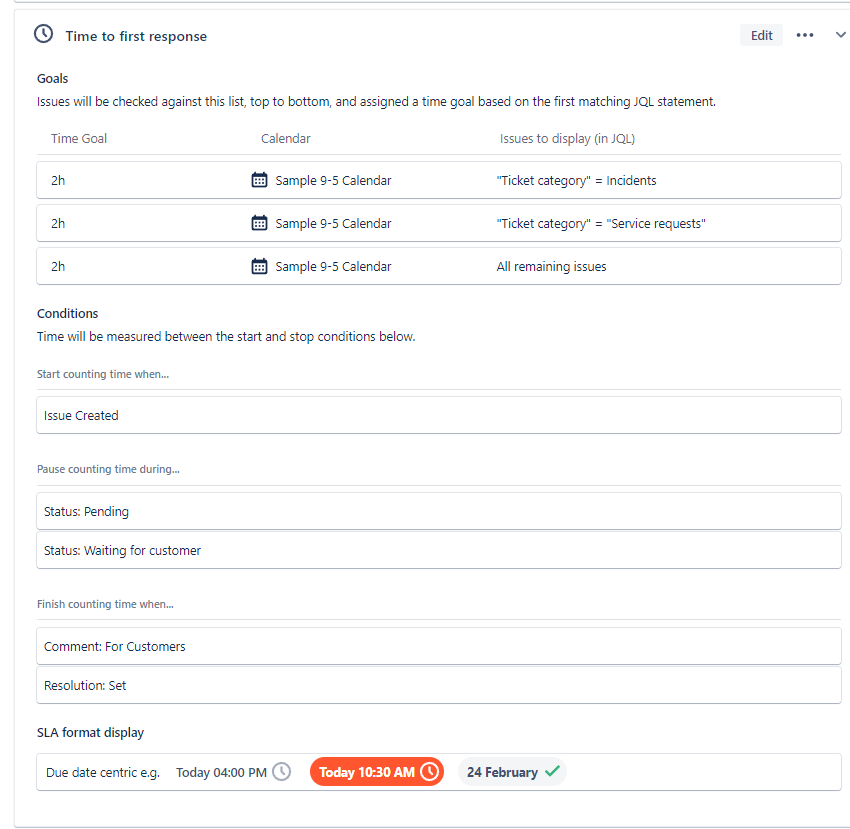Select the Incidents goal row
This screenshot has width=850, height=829.
[439, 180]
